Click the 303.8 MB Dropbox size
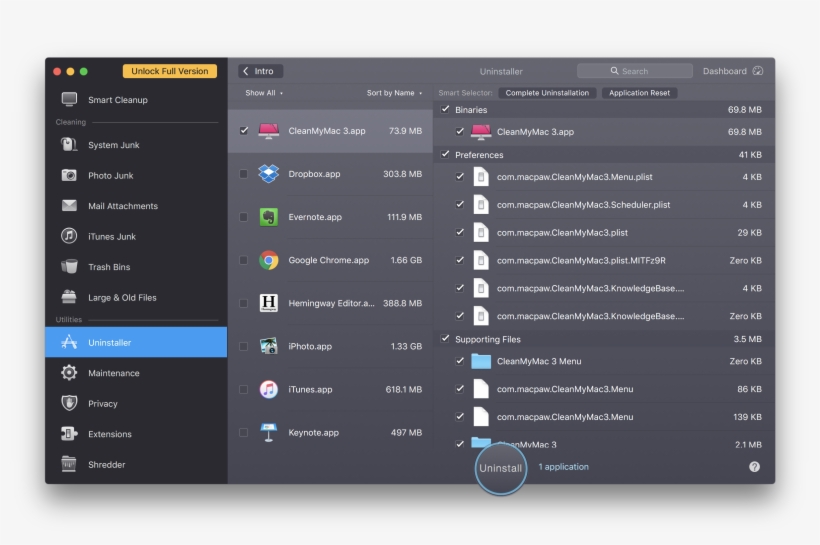 coord(402,174)
